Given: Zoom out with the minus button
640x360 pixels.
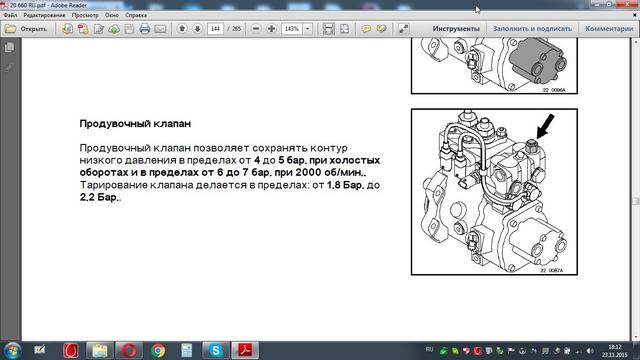Looking at the screenshot, I should click(256, 29).
